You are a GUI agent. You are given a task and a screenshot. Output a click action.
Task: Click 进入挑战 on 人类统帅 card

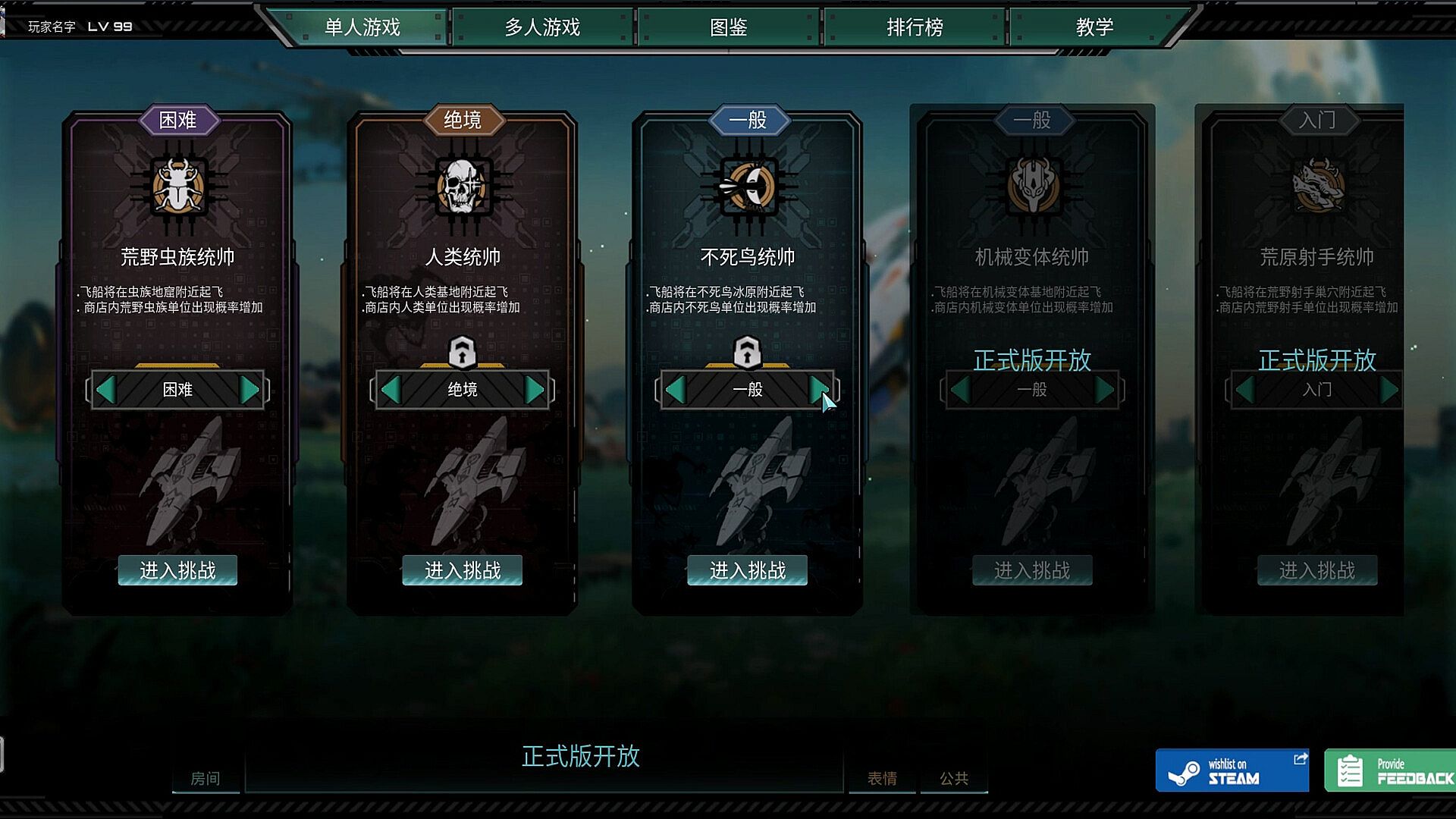(462, 570)
